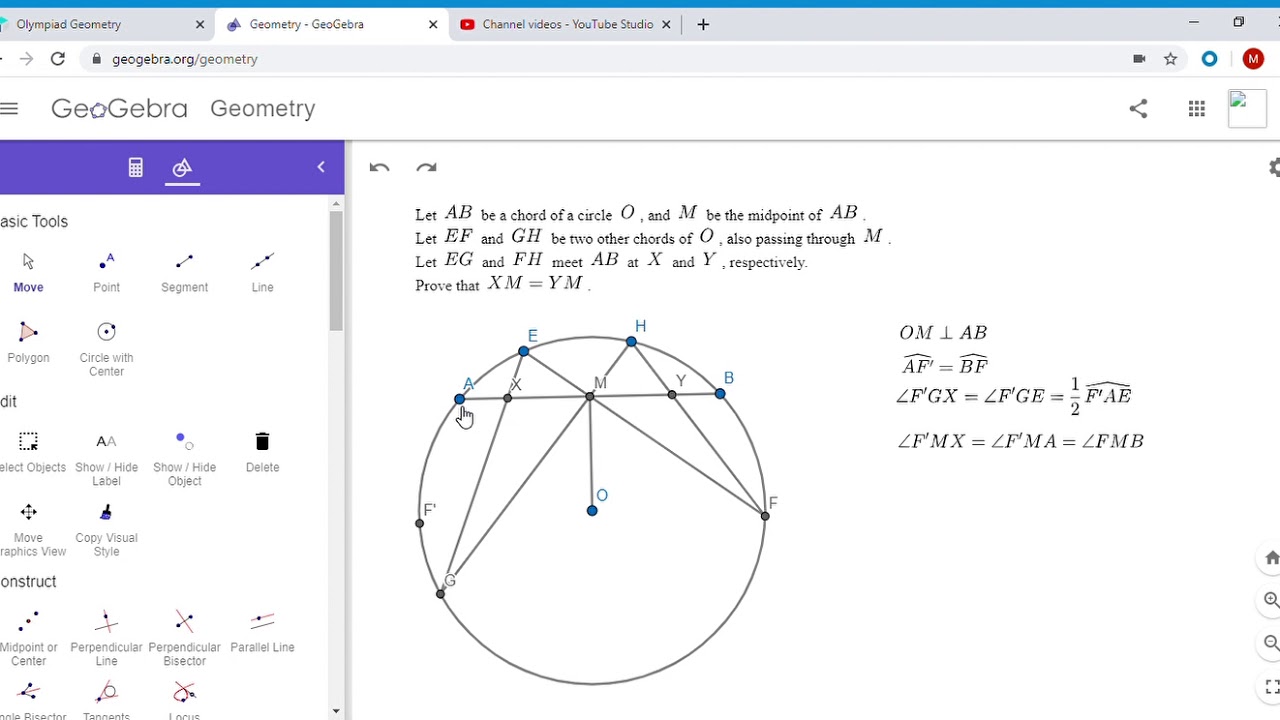The image size is (1280, 720).
Task: Select point F' on the circle
Action: (x=419, y=523)
